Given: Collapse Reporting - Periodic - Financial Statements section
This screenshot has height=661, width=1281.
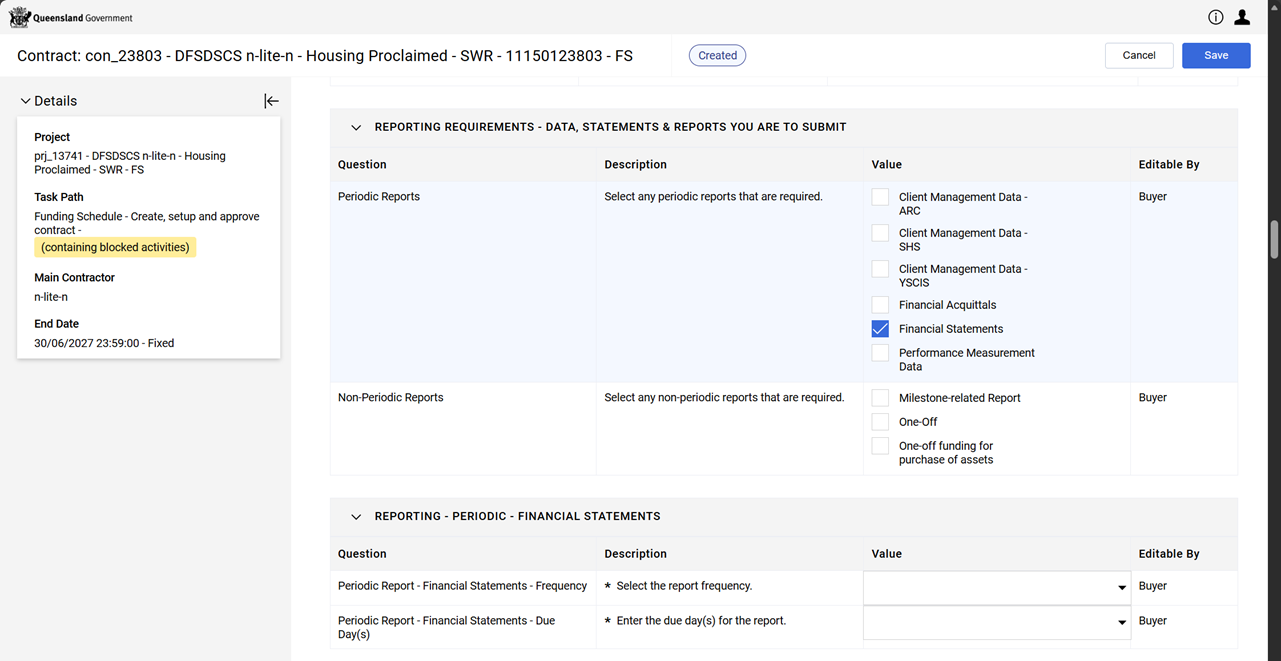Looking at the screenshot, I should click(x=356, y=517).
